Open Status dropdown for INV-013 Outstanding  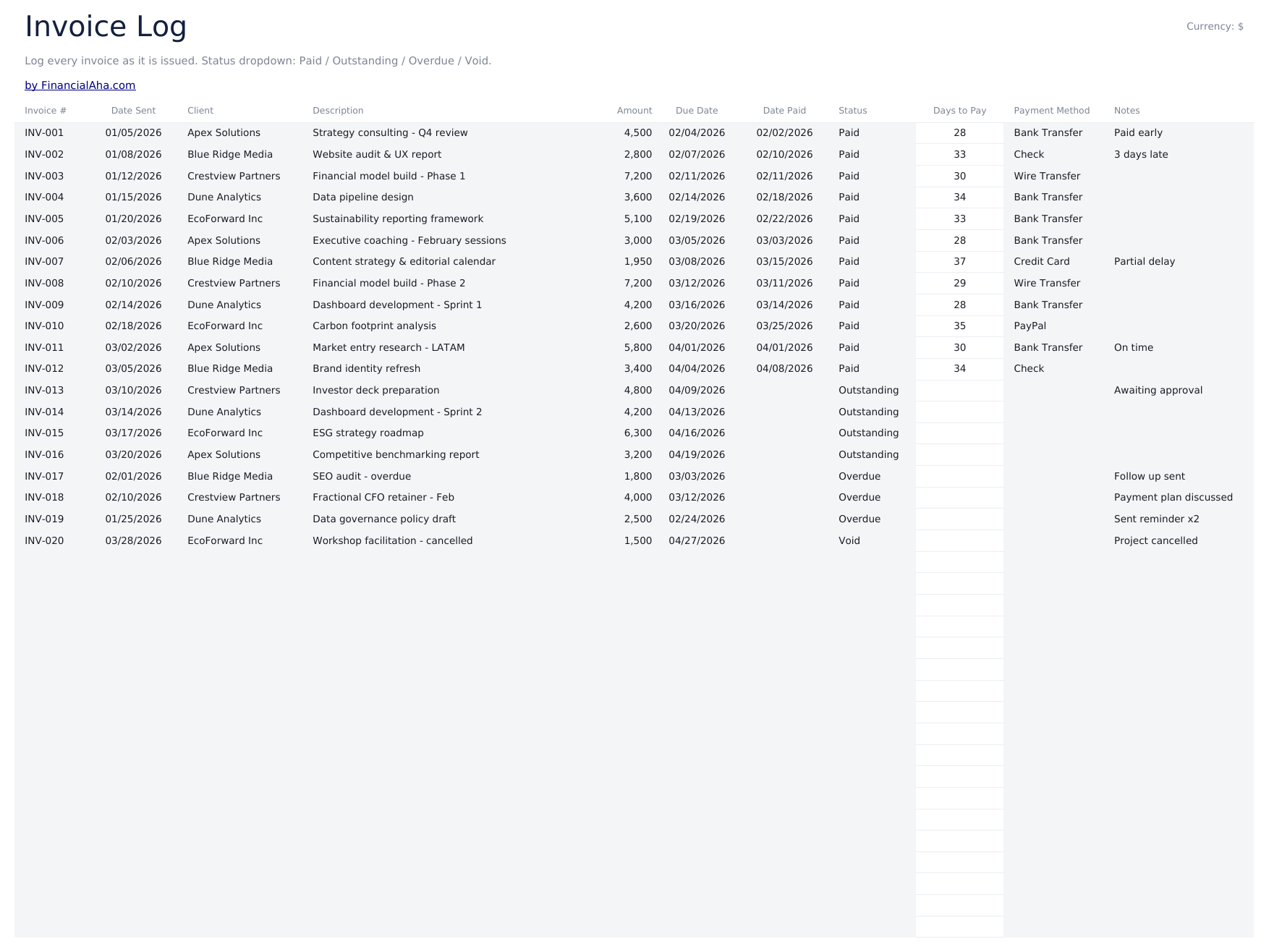[x=868, y=391]
